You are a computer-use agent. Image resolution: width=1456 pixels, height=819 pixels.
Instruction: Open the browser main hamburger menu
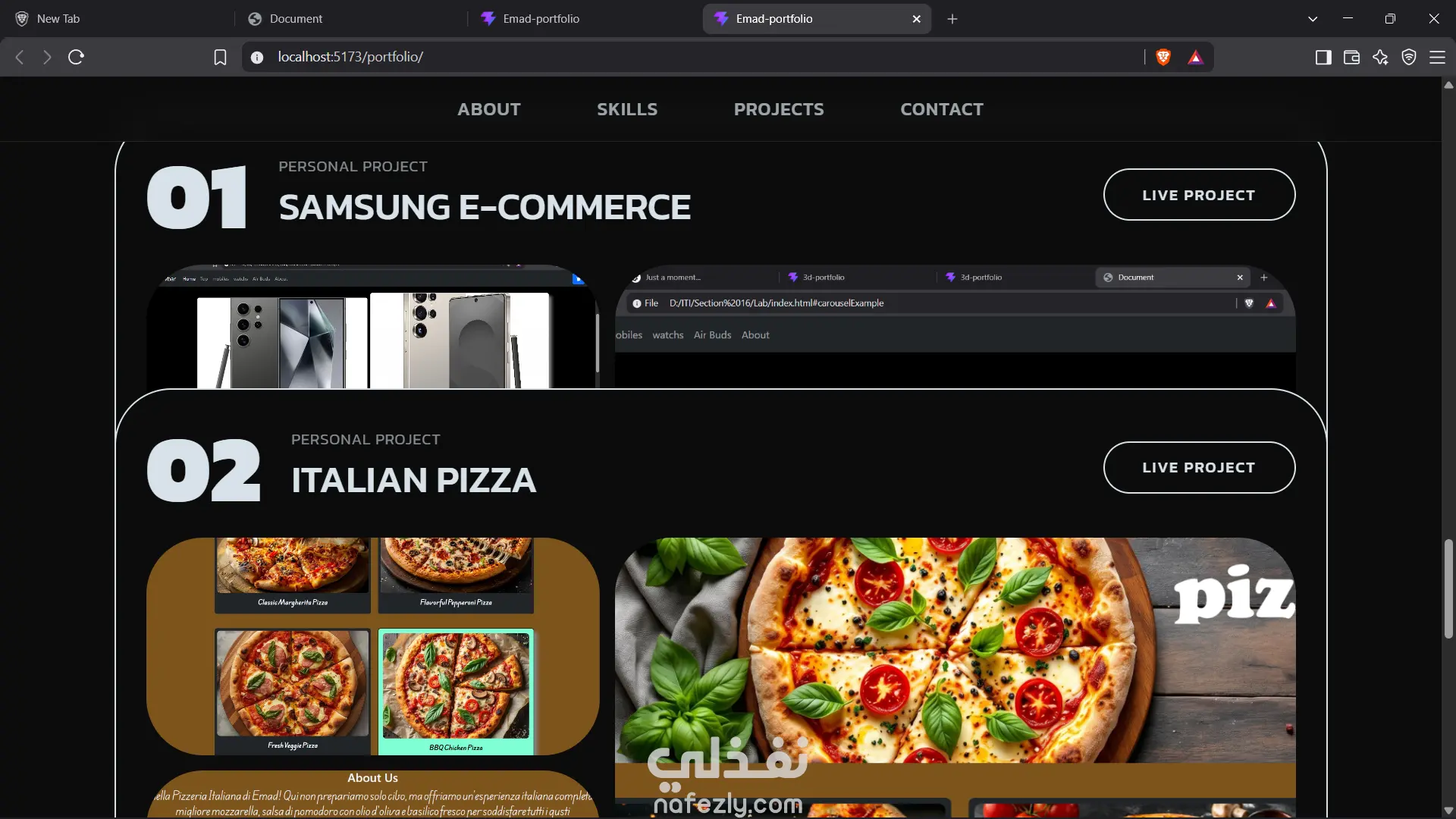(x=1437, y=57)
